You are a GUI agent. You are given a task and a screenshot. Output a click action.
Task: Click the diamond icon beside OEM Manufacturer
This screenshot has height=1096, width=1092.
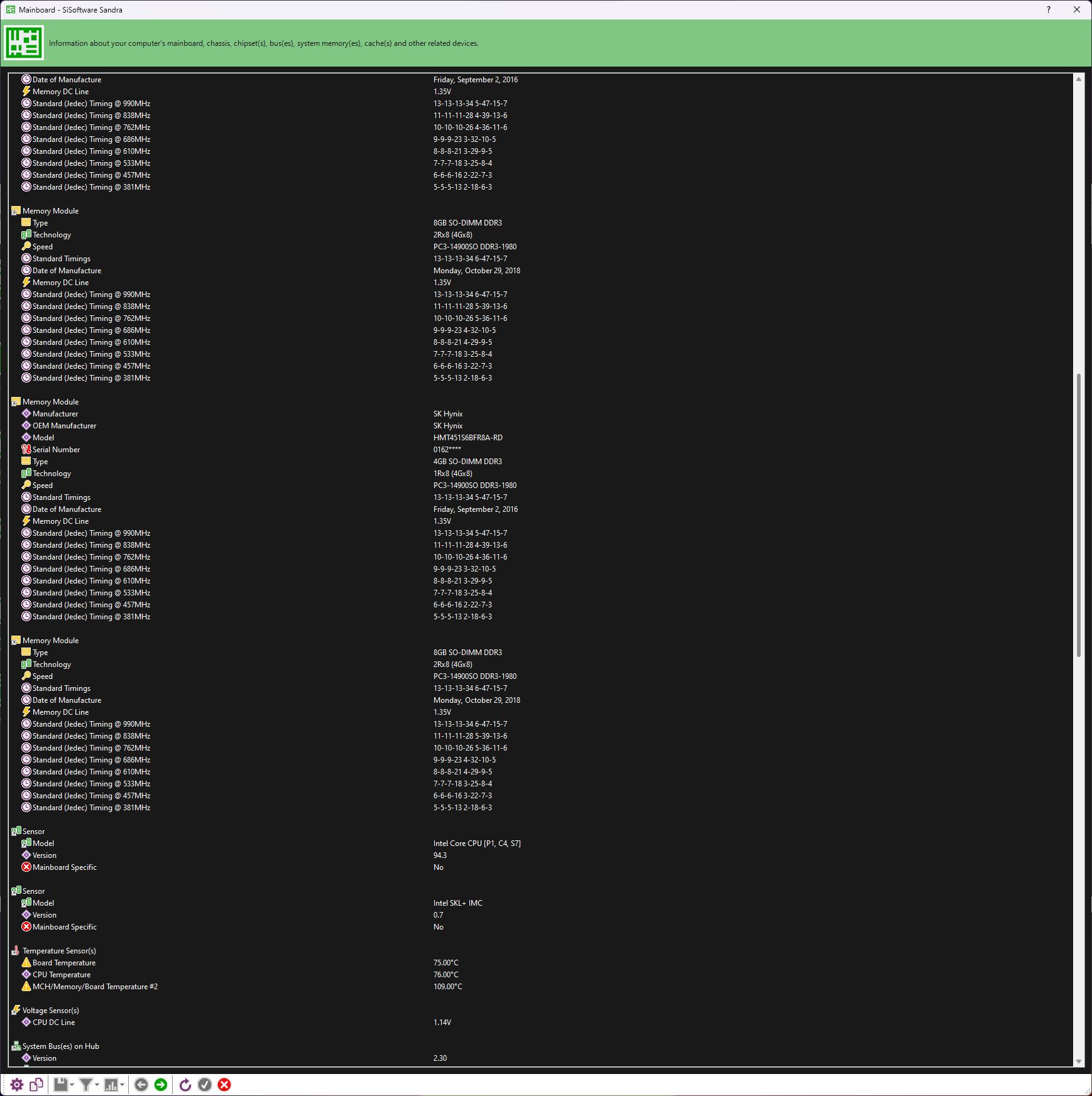point(26,425)
